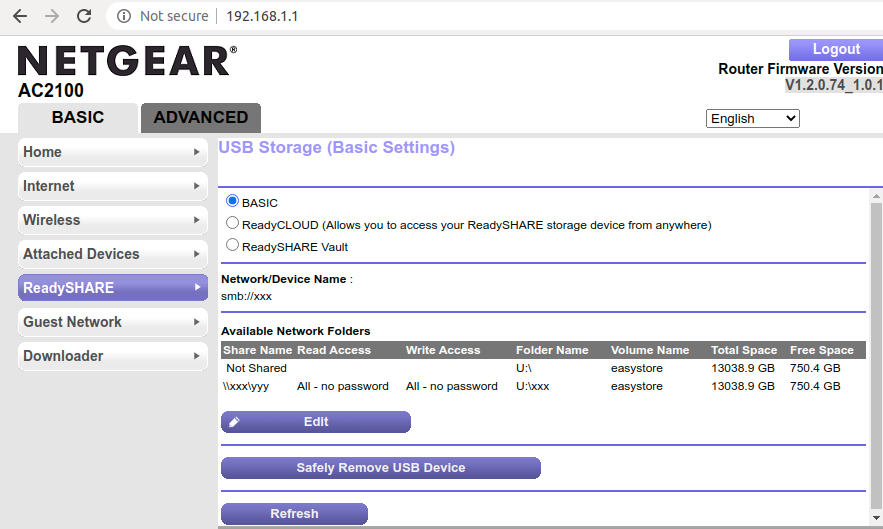Click the Refresh button
883x529 pixels.
click(294, 513)
